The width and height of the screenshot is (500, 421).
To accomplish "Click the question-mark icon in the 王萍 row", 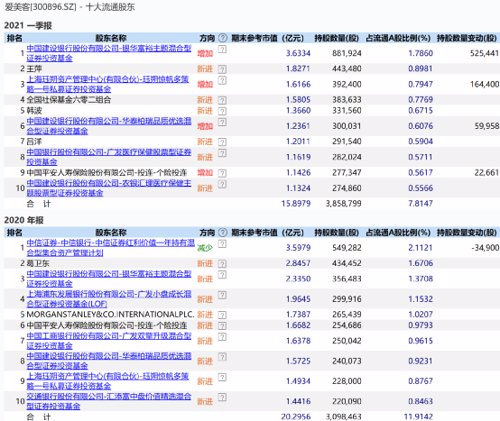I will [x=222, y=69].
